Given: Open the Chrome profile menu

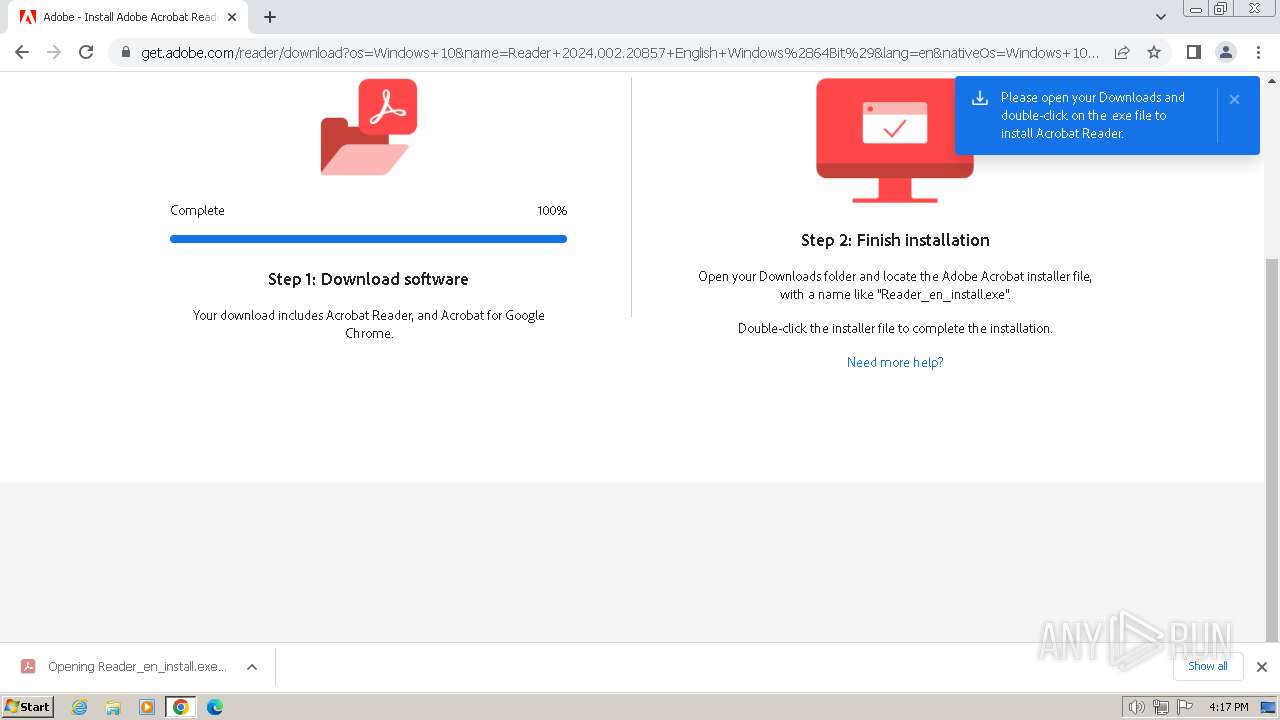Looking at the screenshot, I should point(1226,52).
